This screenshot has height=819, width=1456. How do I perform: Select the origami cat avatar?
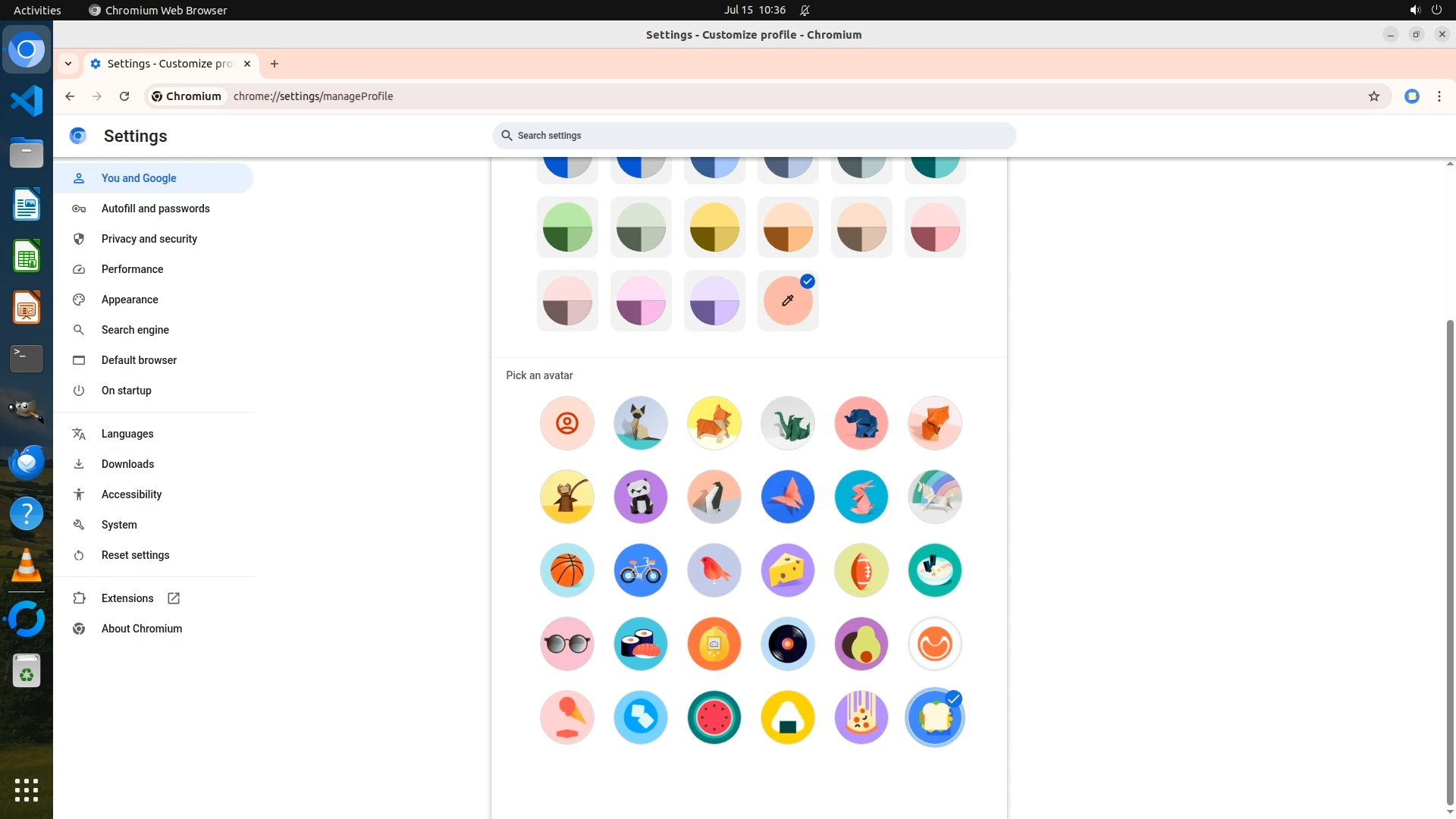[640, 423]
